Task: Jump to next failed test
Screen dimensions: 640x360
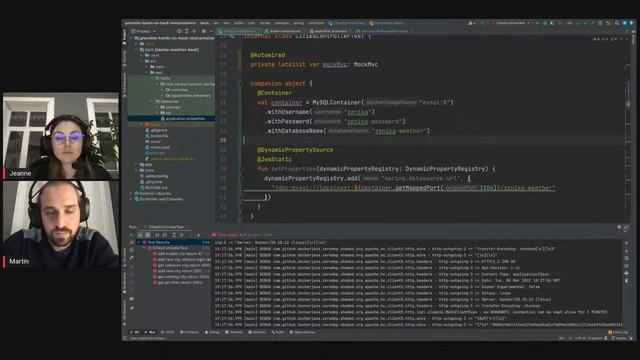Action: 198,235
